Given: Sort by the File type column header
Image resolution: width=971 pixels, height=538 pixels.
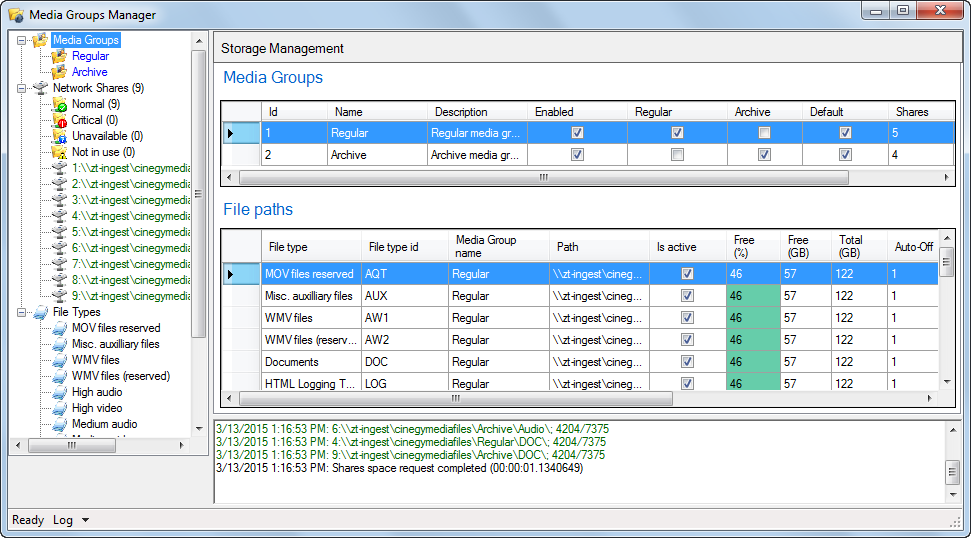Looking at the screenshot, I should point(311,247).
